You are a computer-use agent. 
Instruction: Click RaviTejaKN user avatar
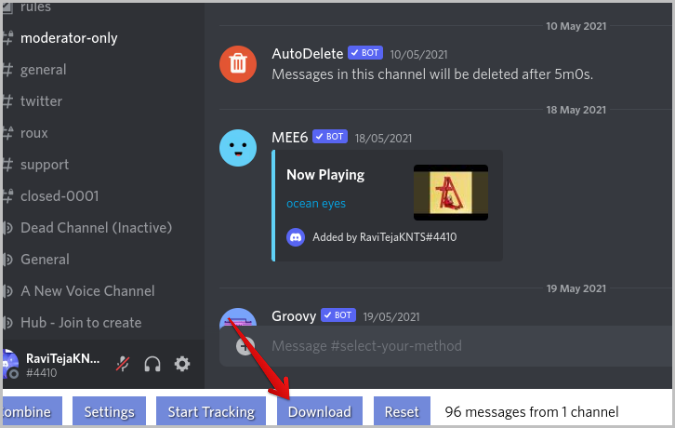(x=10, y=364)
